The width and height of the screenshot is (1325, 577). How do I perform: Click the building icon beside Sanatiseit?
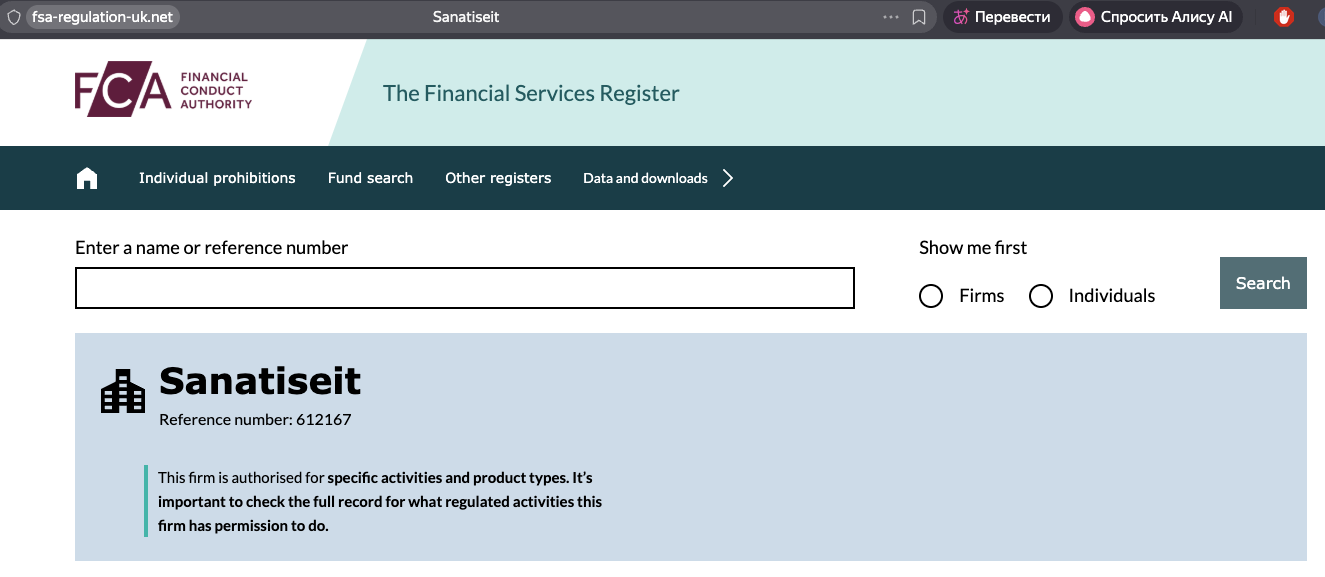click(x=123, y=391)
